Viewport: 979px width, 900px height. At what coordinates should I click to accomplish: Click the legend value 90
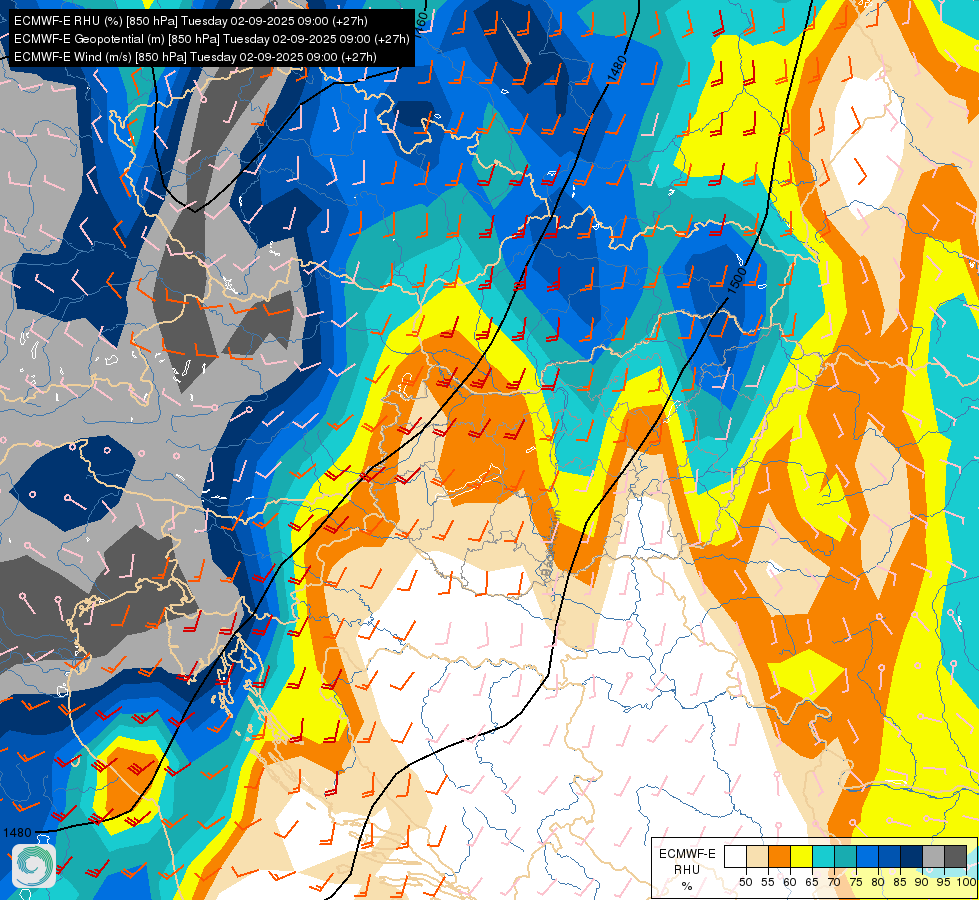(922, 882)
